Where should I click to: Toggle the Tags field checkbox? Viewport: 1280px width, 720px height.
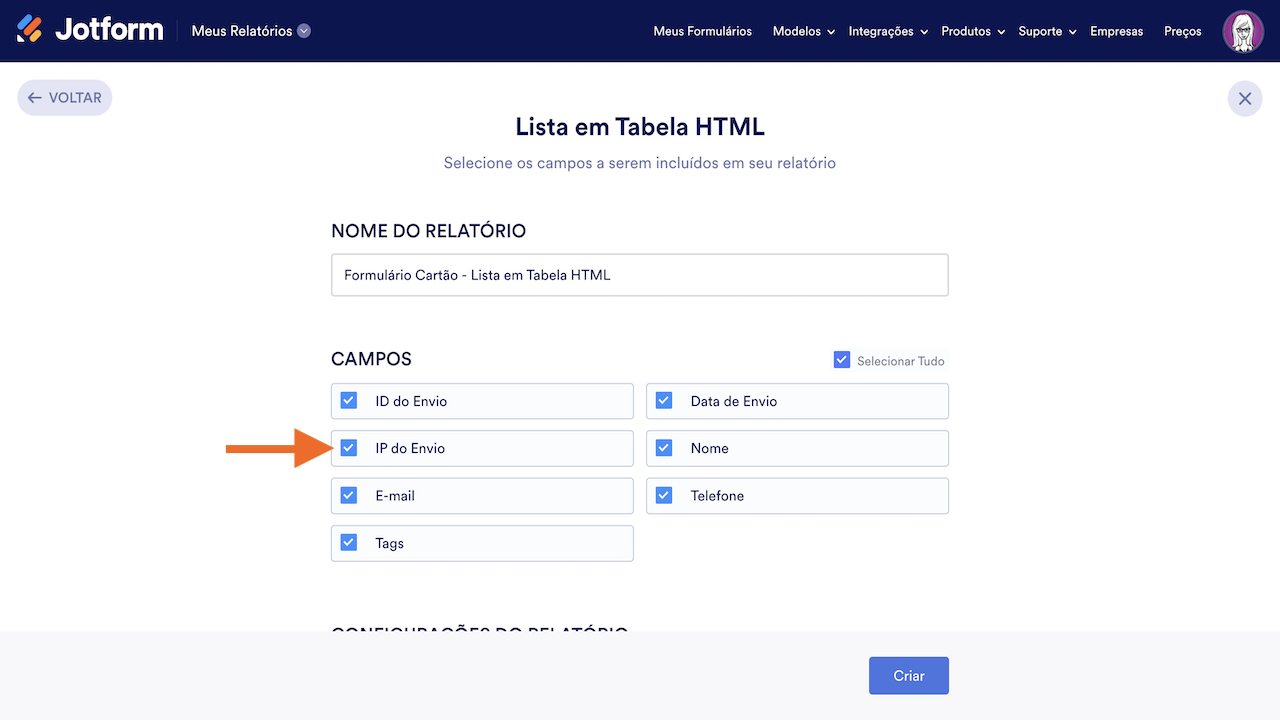click(349, 543)
